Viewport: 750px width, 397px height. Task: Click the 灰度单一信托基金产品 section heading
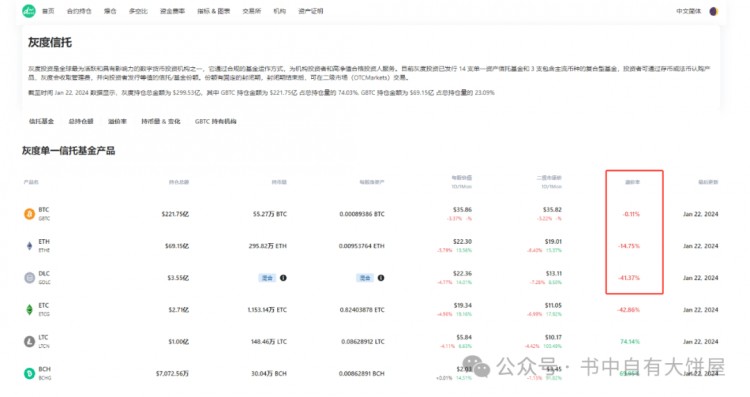pyautogui.click(x=68, y=151)
